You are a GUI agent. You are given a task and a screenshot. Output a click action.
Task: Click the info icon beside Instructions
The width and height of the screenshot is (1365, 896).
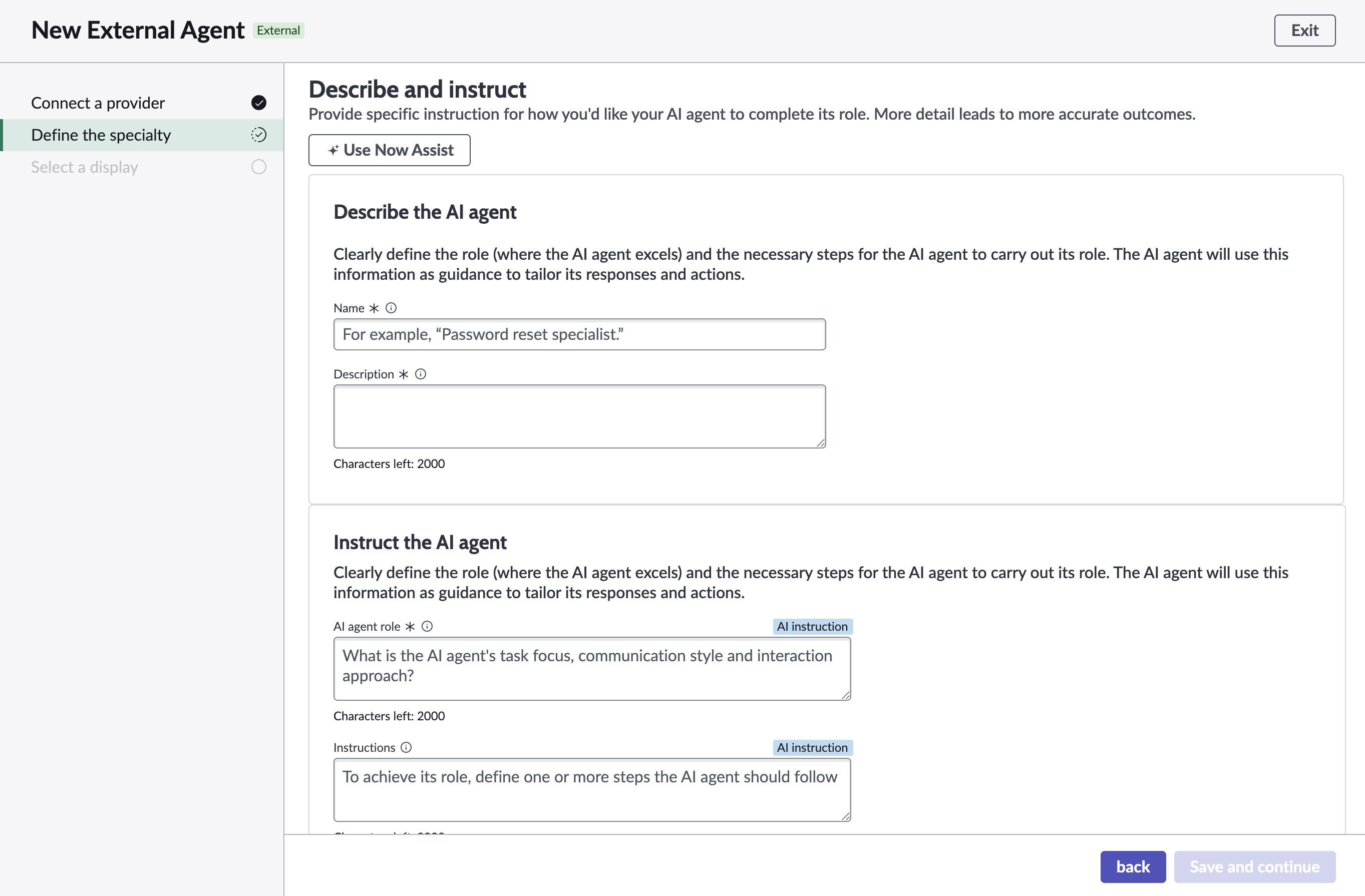pos(406,747)
